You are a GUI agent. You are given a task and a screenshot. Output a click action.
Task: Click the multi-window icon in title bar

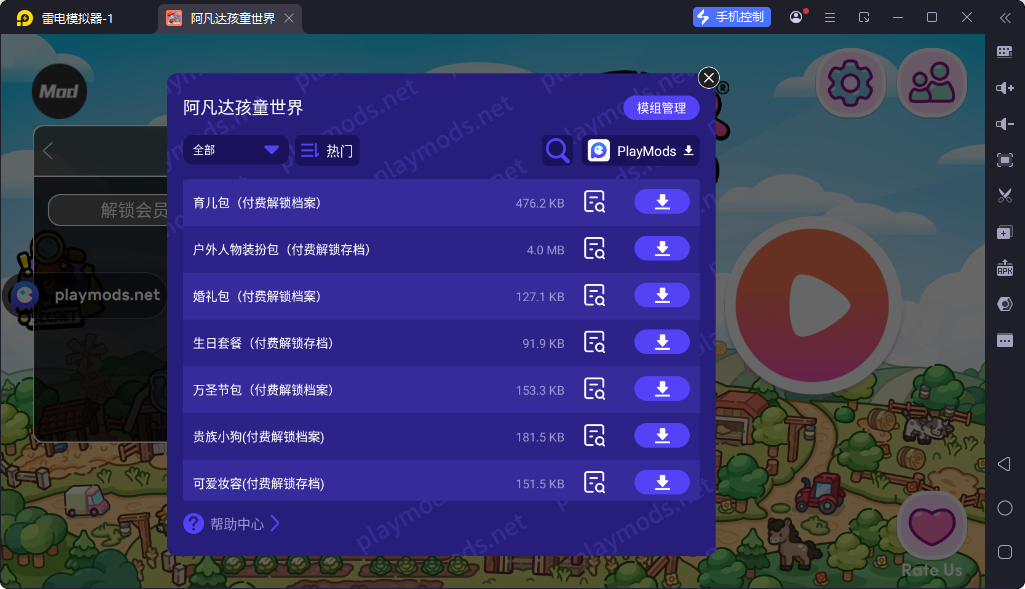tap(864, 18)
